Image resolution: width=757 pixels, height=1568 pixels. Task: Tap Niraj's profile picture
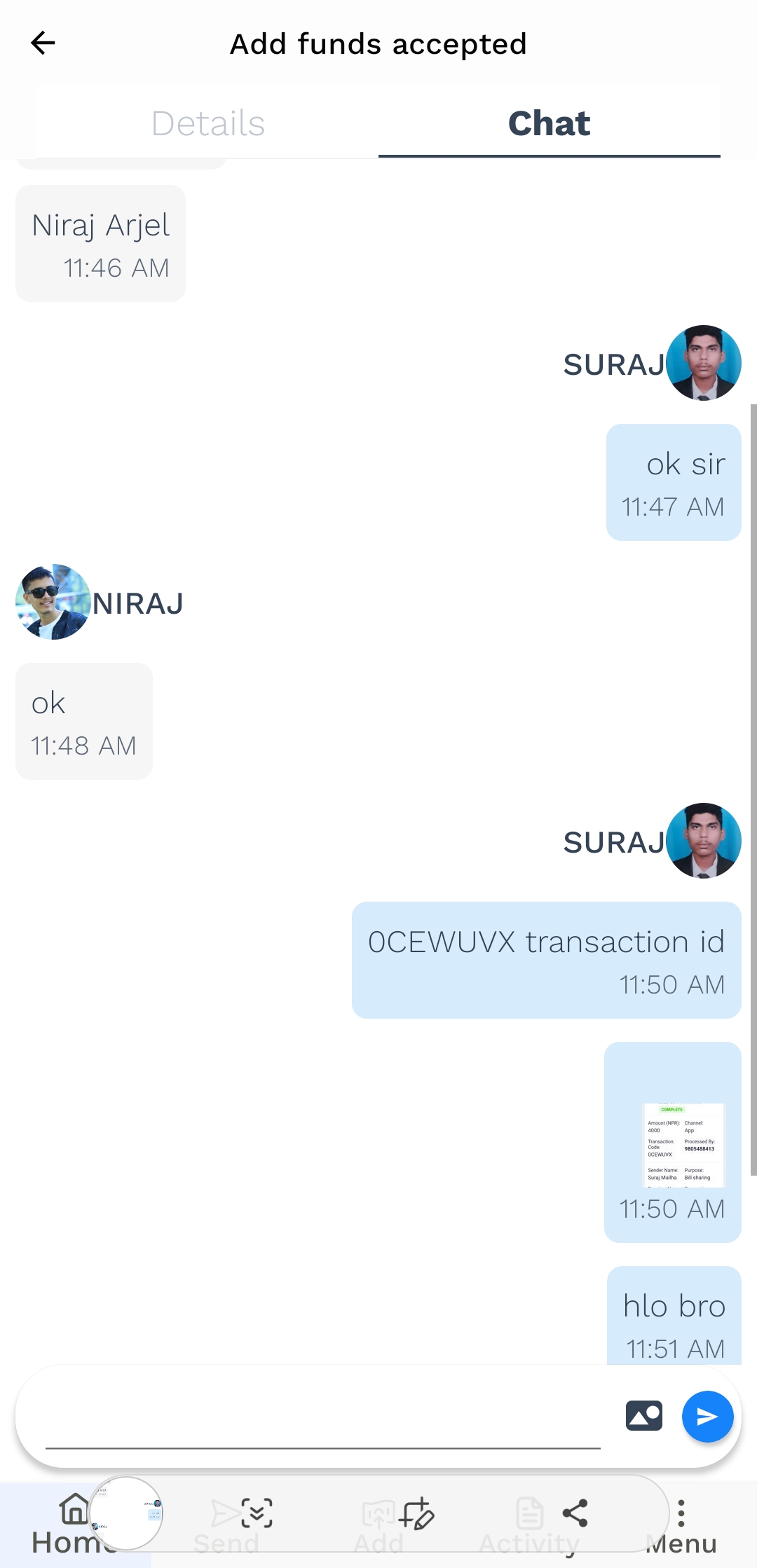click(53, 602)
